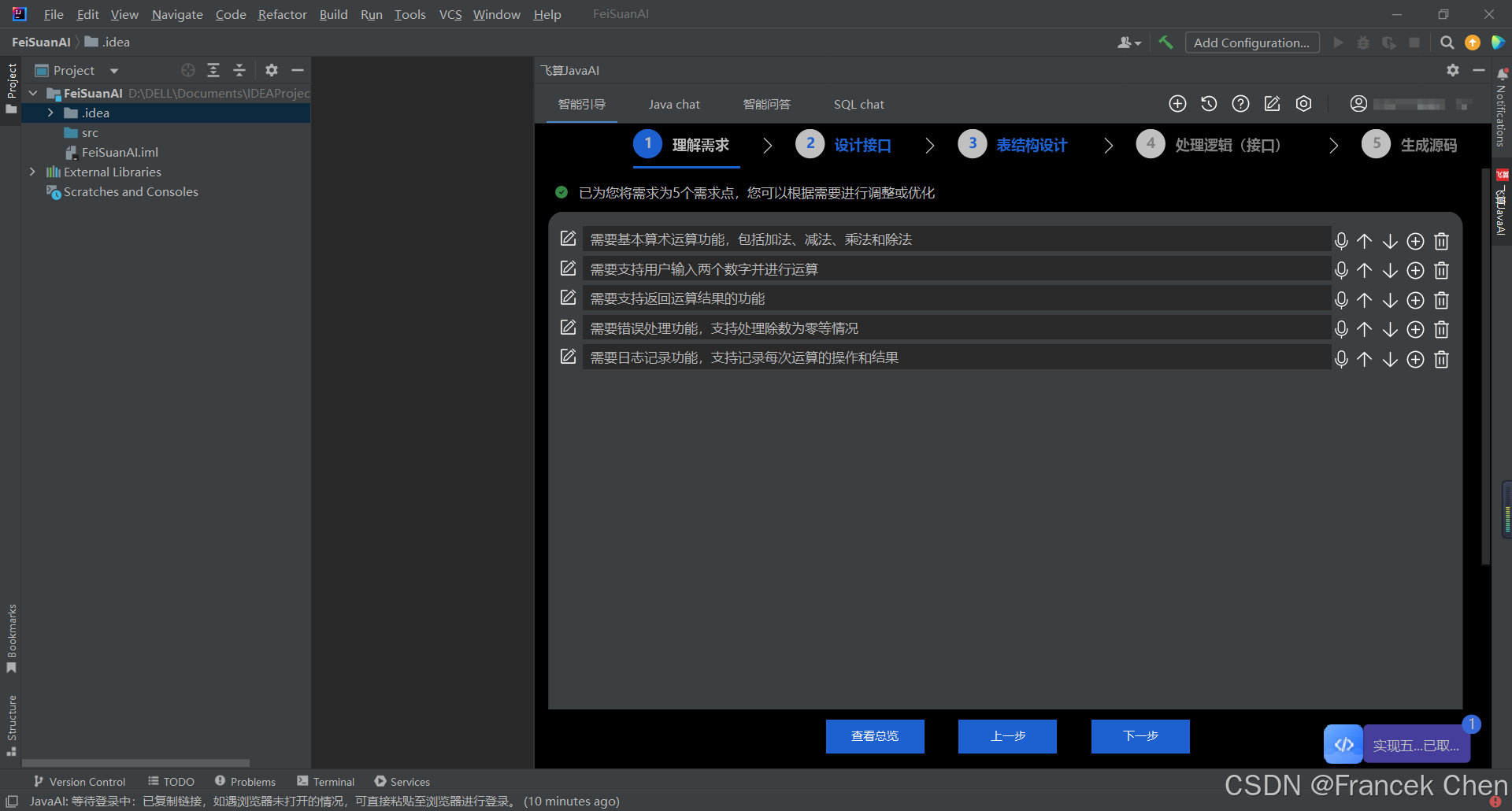
Task: Open the hexagon settings icon in JavaAI toolbar
Action: (x=1303, y=104)
